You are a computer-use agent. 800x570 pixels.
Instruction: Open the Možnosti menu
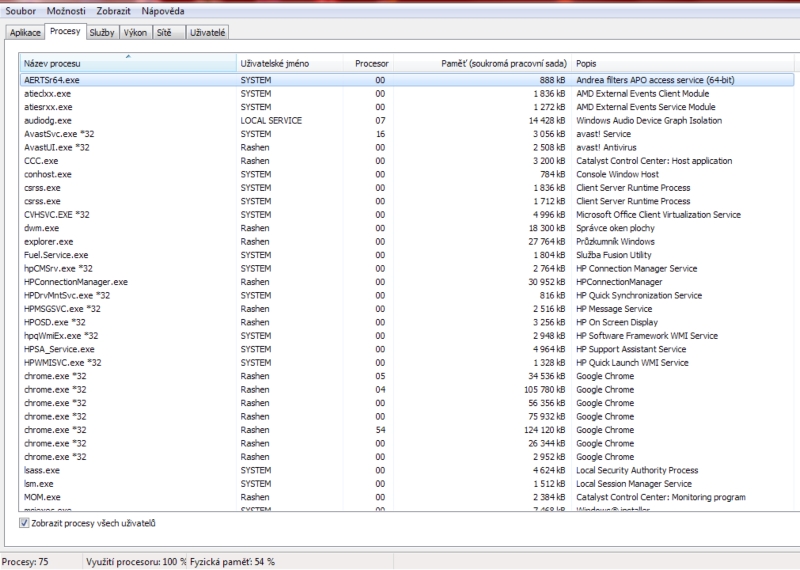coord(66,11)
